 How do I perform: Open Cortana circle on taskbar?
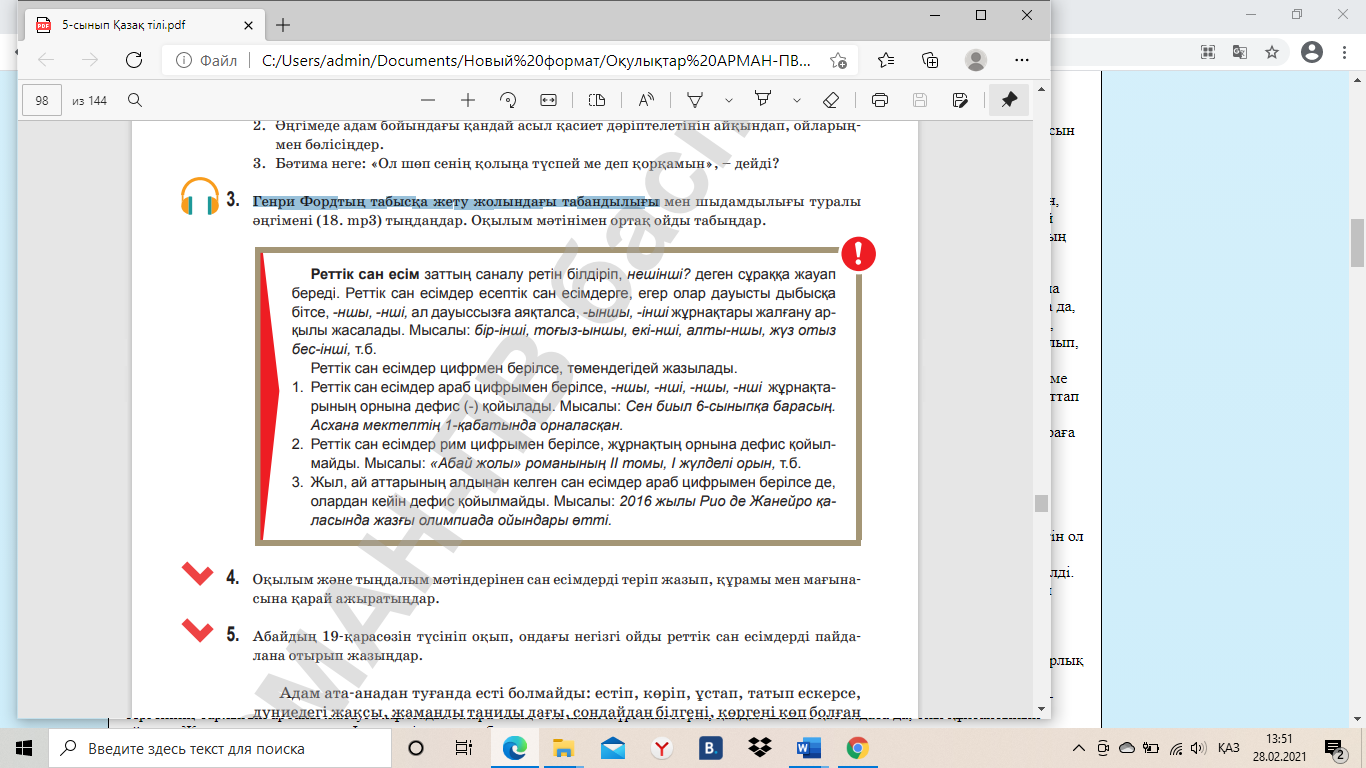416,748
